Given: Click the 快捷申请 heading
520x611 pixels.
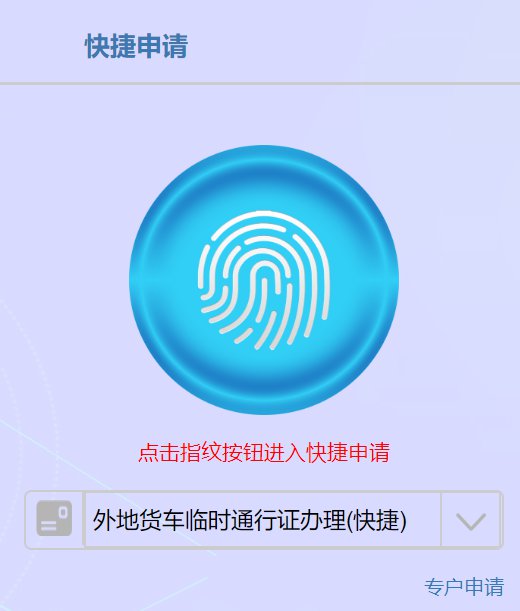Looking at the screenshot, I should click(x=136, y=46).
